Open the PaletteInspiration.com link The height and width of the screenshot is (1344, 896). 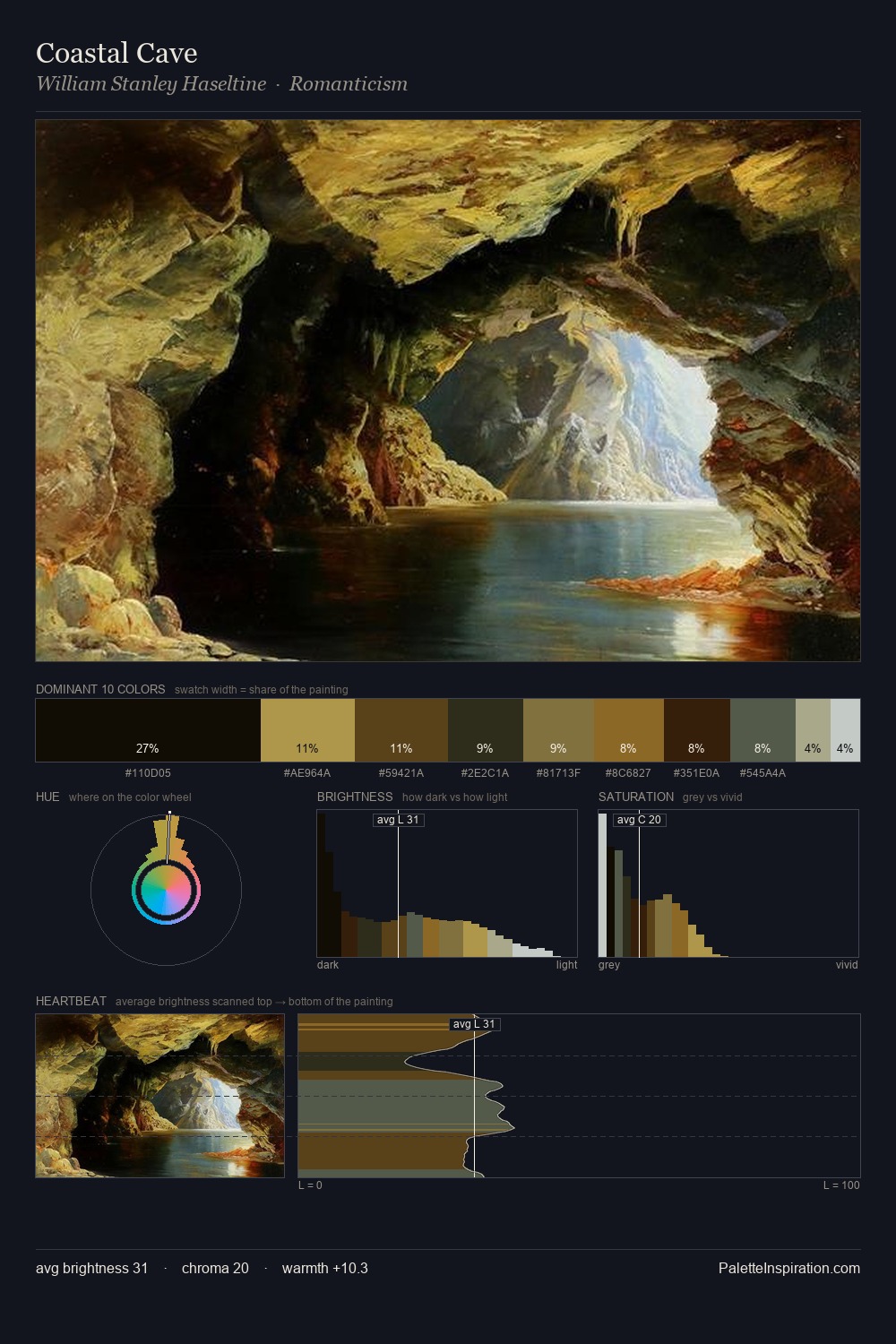789,1268
